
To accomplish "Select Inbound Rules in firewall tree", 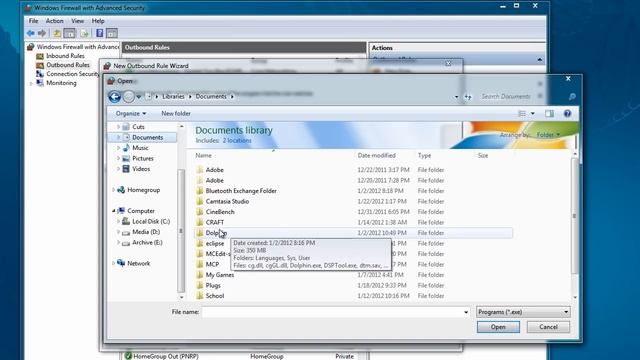I will (x=60, y=56).
